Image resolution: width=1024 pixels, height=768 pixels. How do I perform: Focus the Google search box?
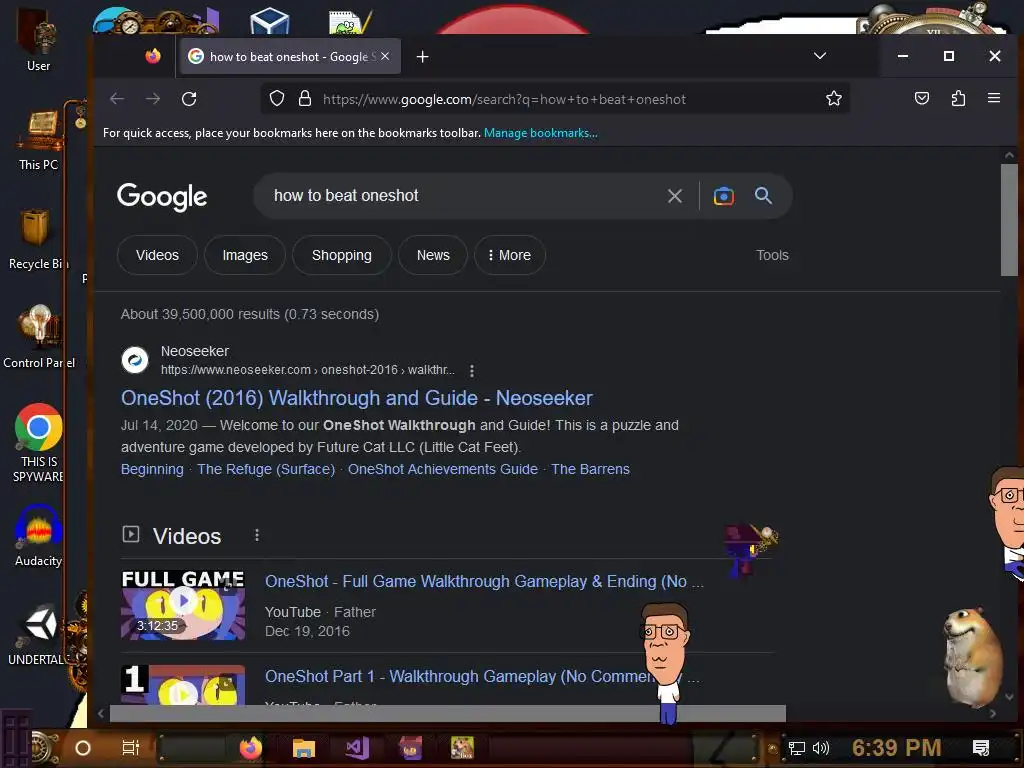[x=457, y=196]
